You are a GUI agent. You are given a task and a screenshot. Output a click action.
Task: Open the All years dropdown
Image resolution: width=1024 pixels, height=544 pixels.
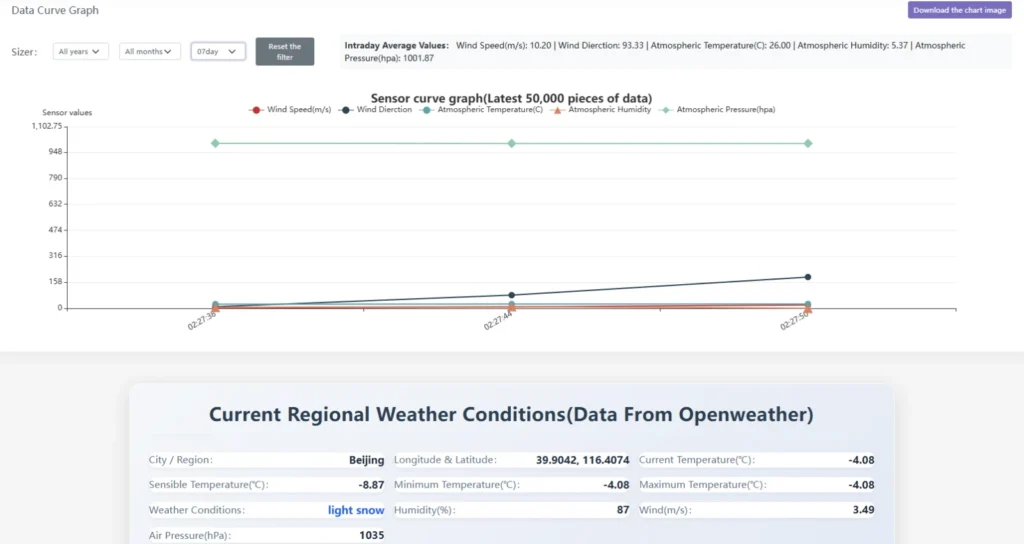pyautogui.click(x=82, y=51)
